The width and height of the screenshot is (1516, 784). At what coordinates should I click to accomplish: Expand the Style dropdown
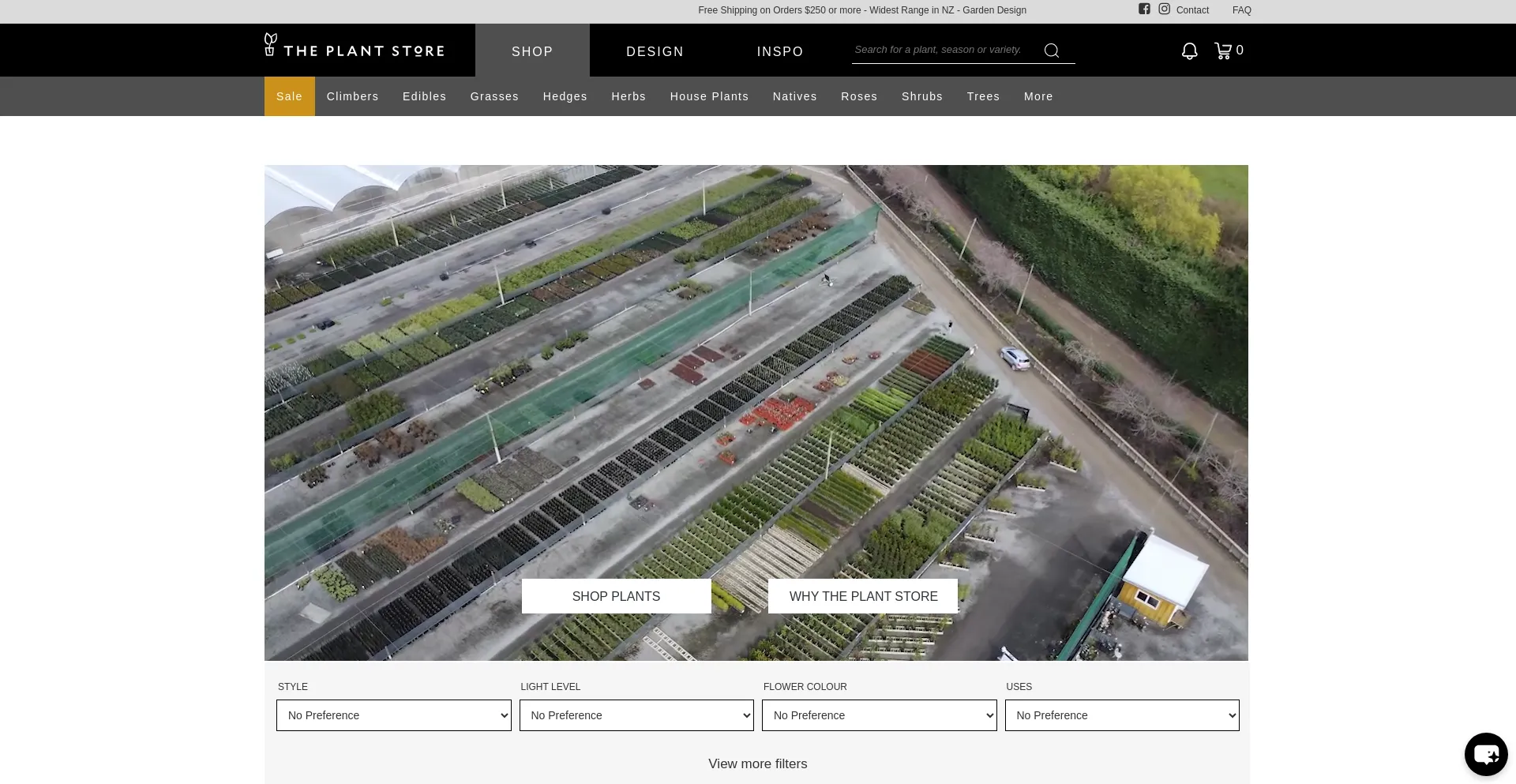pyautogui.click(x=393, y=715)
